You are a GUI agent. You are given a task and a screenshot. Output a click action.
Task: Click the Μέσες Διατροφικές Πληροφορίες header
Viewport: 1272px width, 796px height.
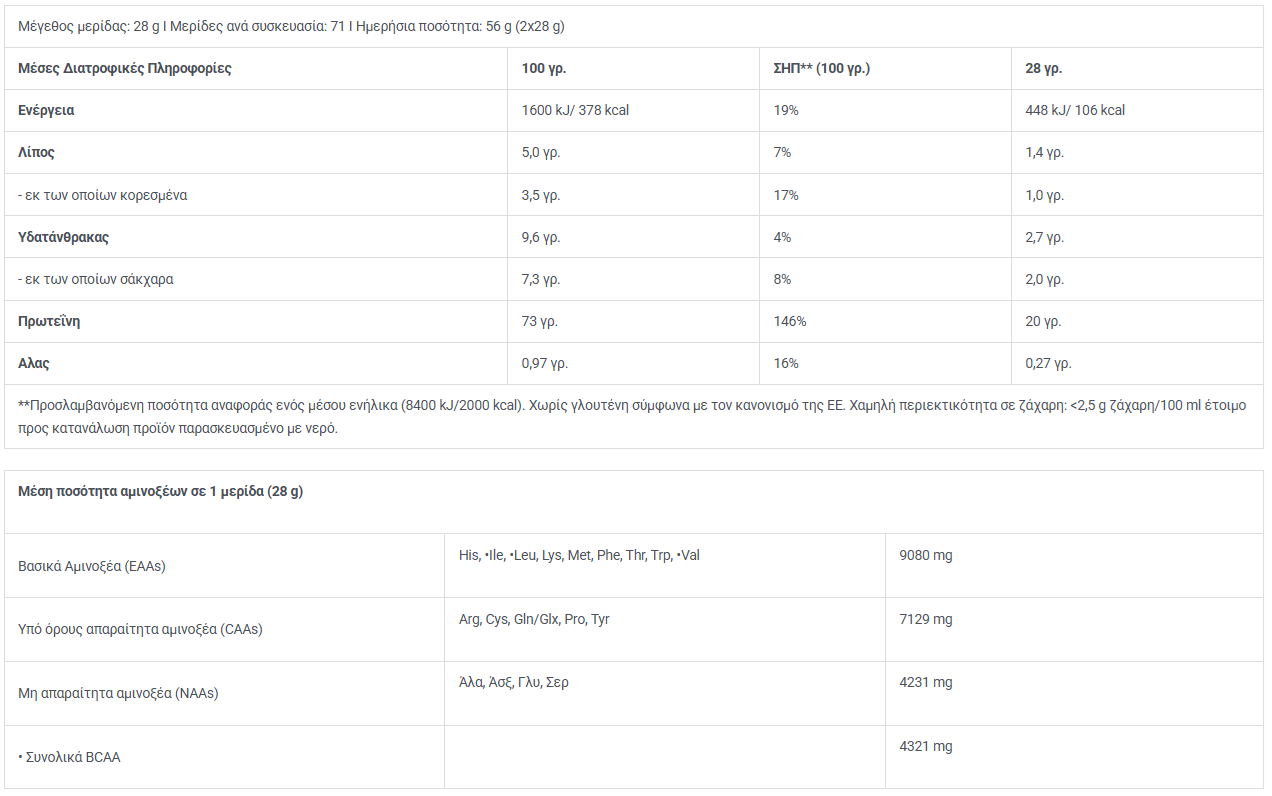tap(125, 68)
